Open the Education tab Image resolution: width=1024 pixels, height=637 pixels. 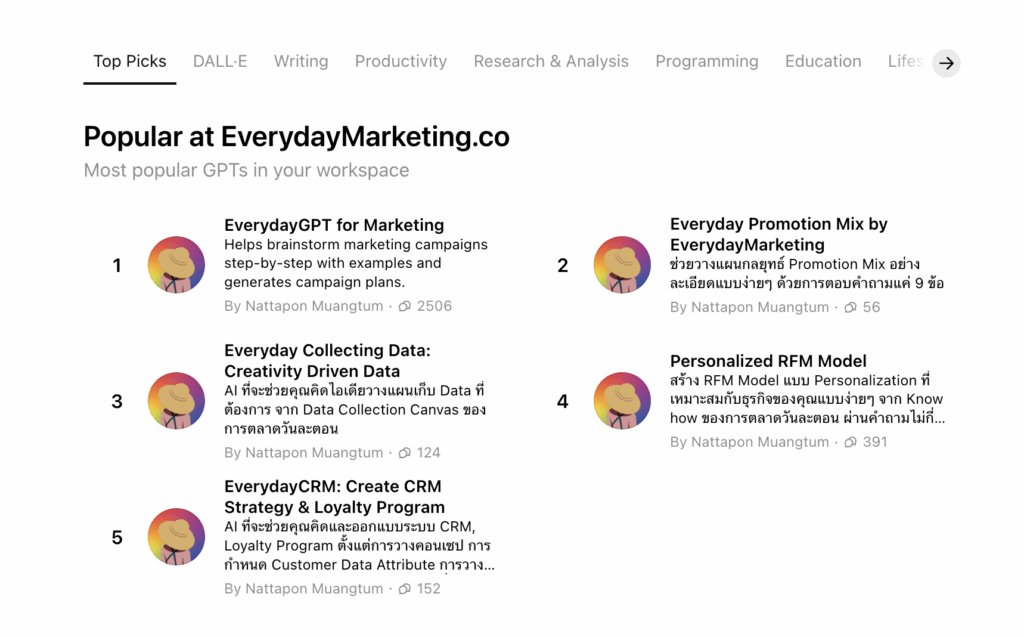(x=823, y=61)
